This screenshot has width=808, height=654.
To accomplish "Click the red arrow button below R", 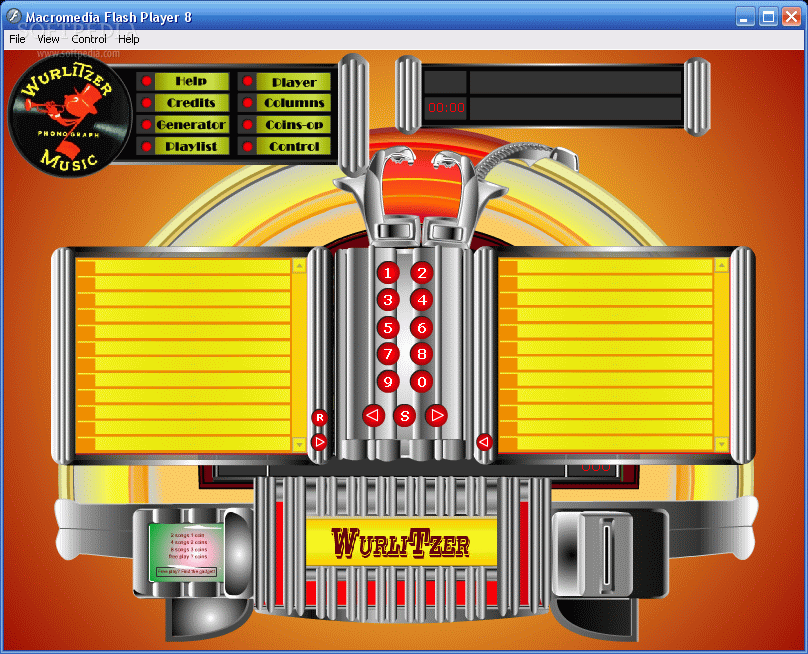I will click(319, 442).
